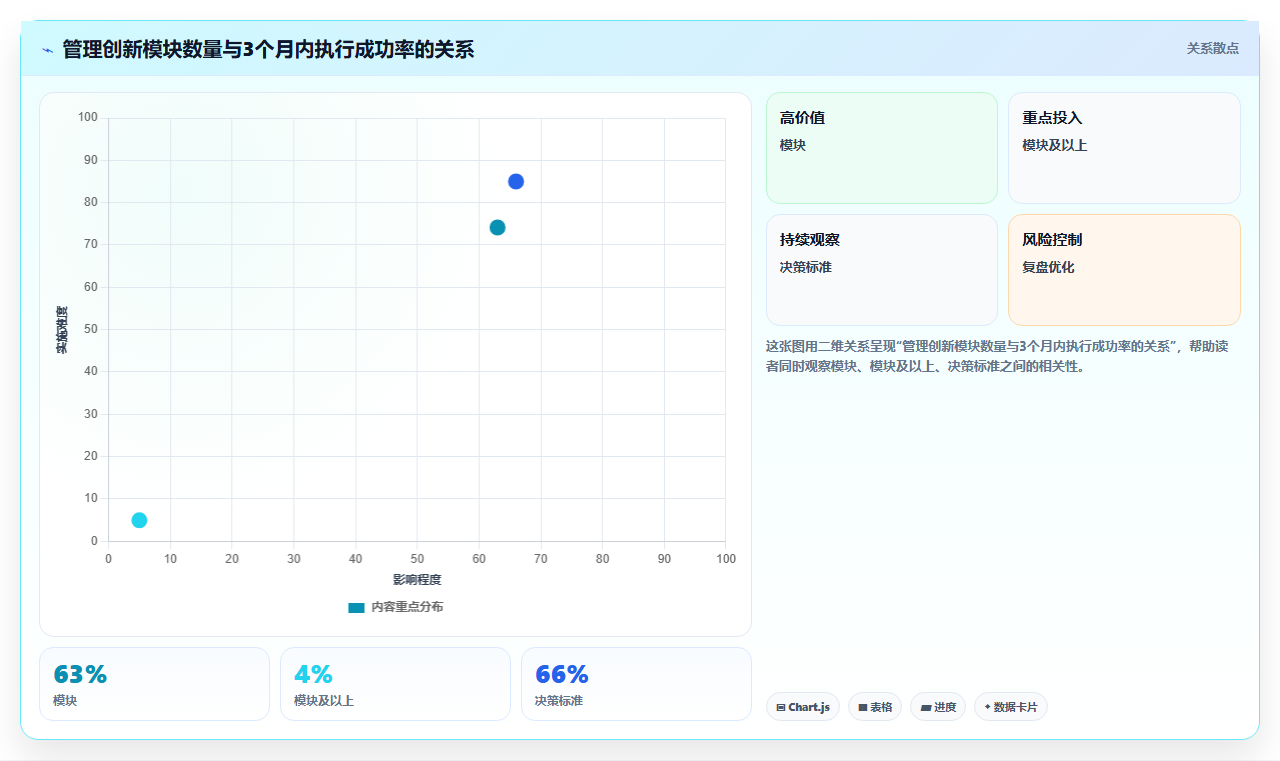Click the 63% 模块 stat card
1280x761 pixels.
154,684
